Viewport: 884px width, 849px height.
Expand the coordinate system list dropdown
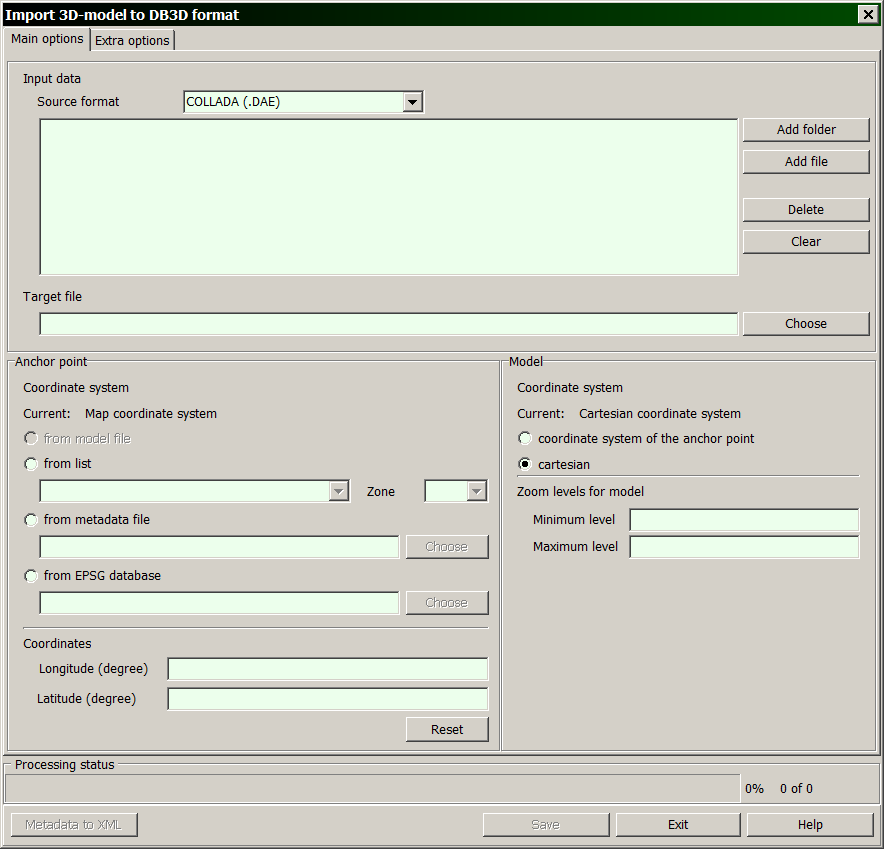pos(339,491)
